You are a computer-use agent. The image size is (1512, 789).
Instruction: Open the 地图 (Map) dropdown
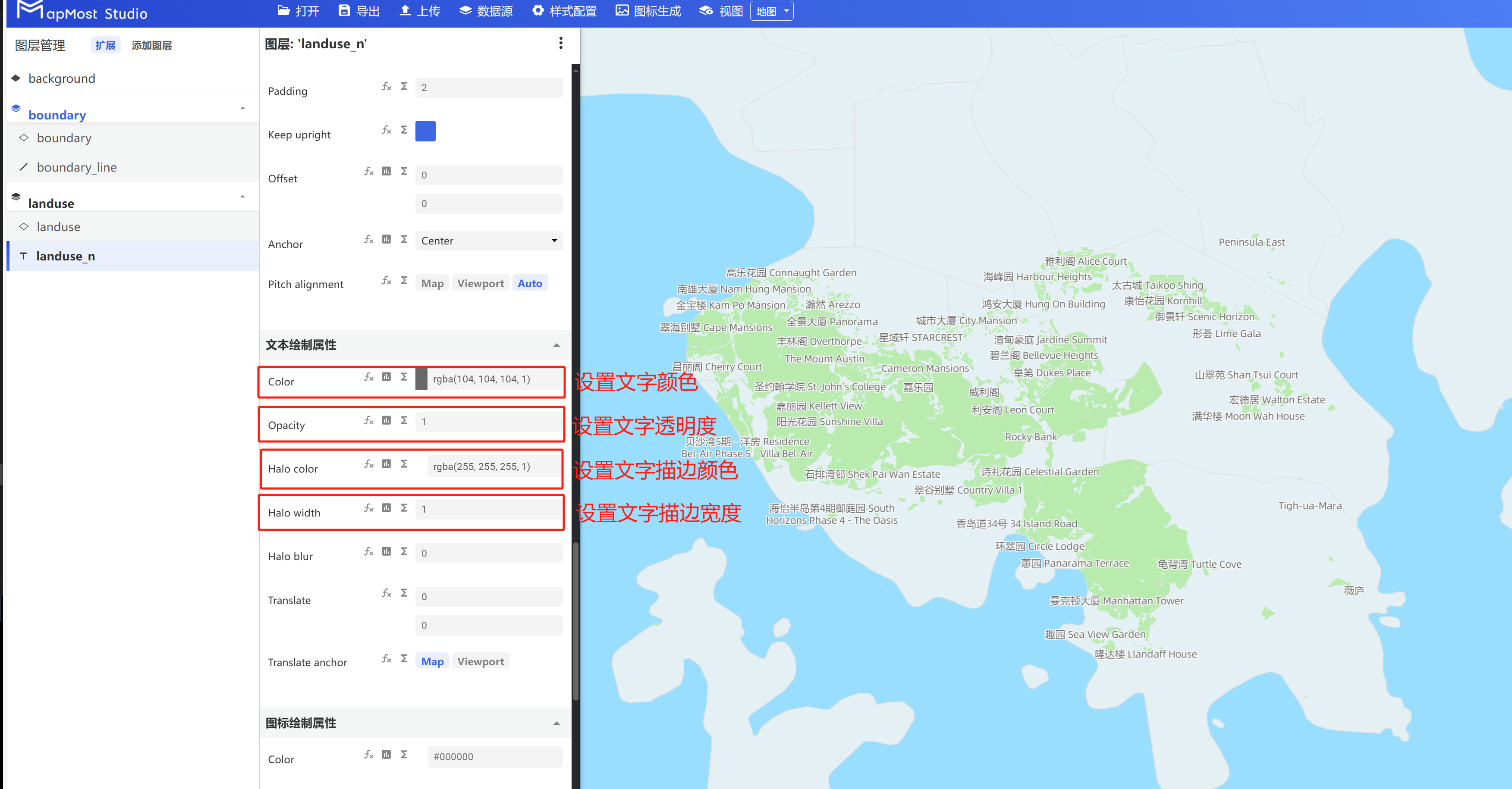[x=771, y=10]
